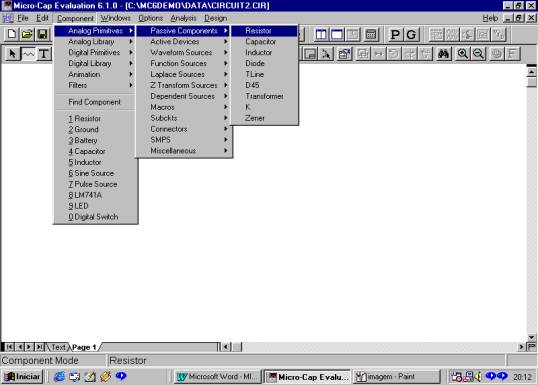Image resolution: width=538 pixels, height=385 pixels.
Task: Expand the Waveform Sources submenu
Action: (x=184, y=52)
